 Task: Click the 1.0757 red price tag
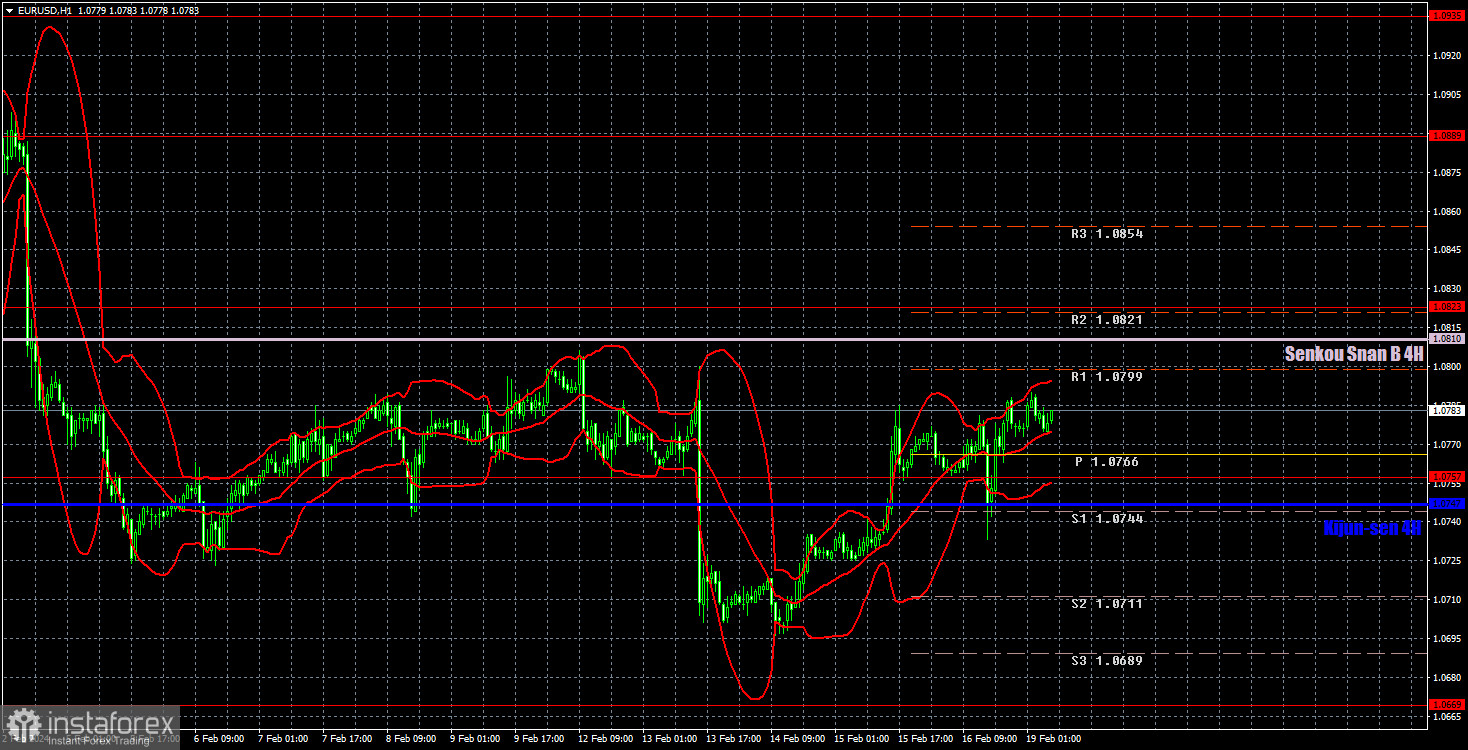(x=1448, y=476)
